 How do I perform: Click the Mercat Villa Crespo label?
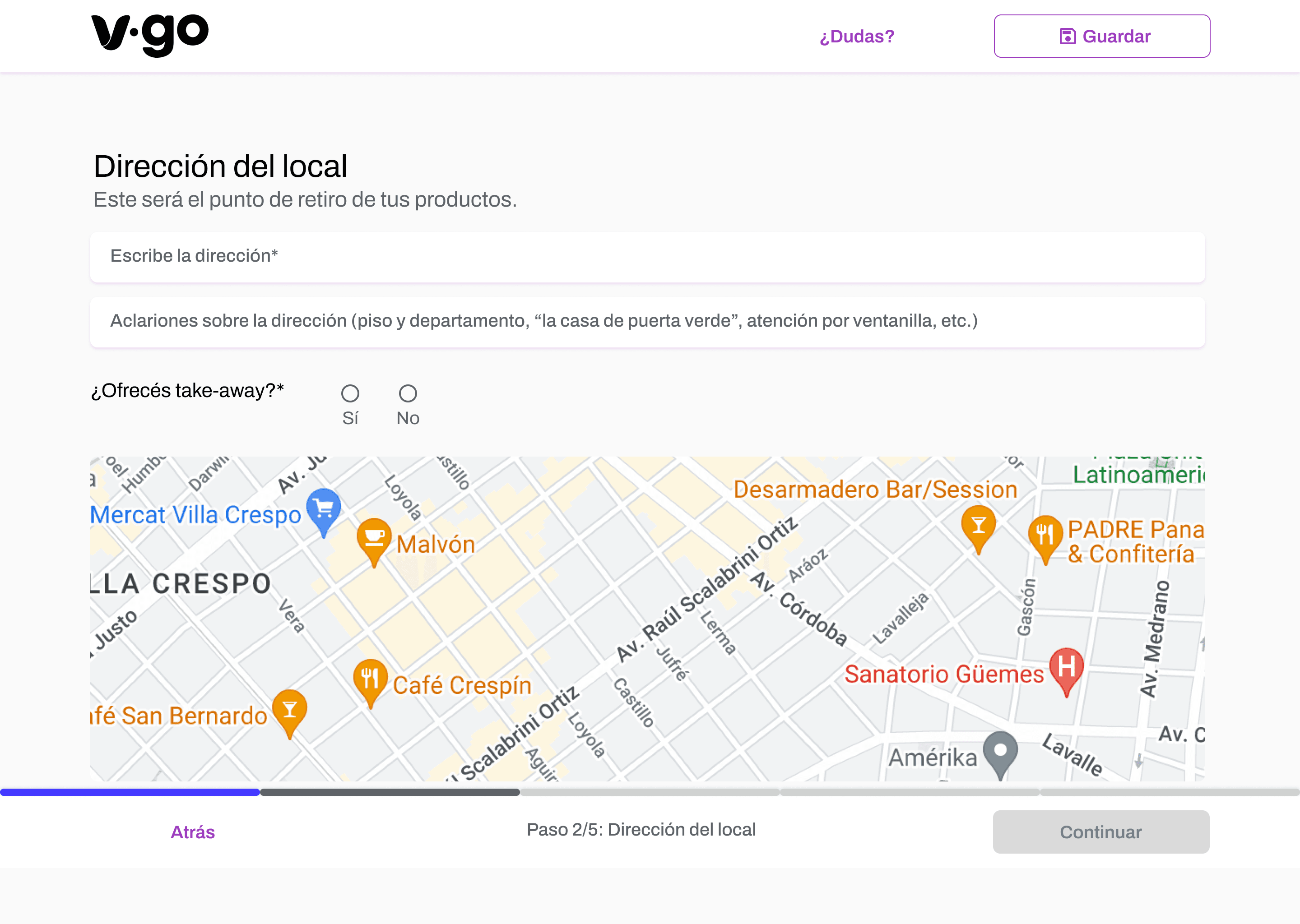click(196, 515)
